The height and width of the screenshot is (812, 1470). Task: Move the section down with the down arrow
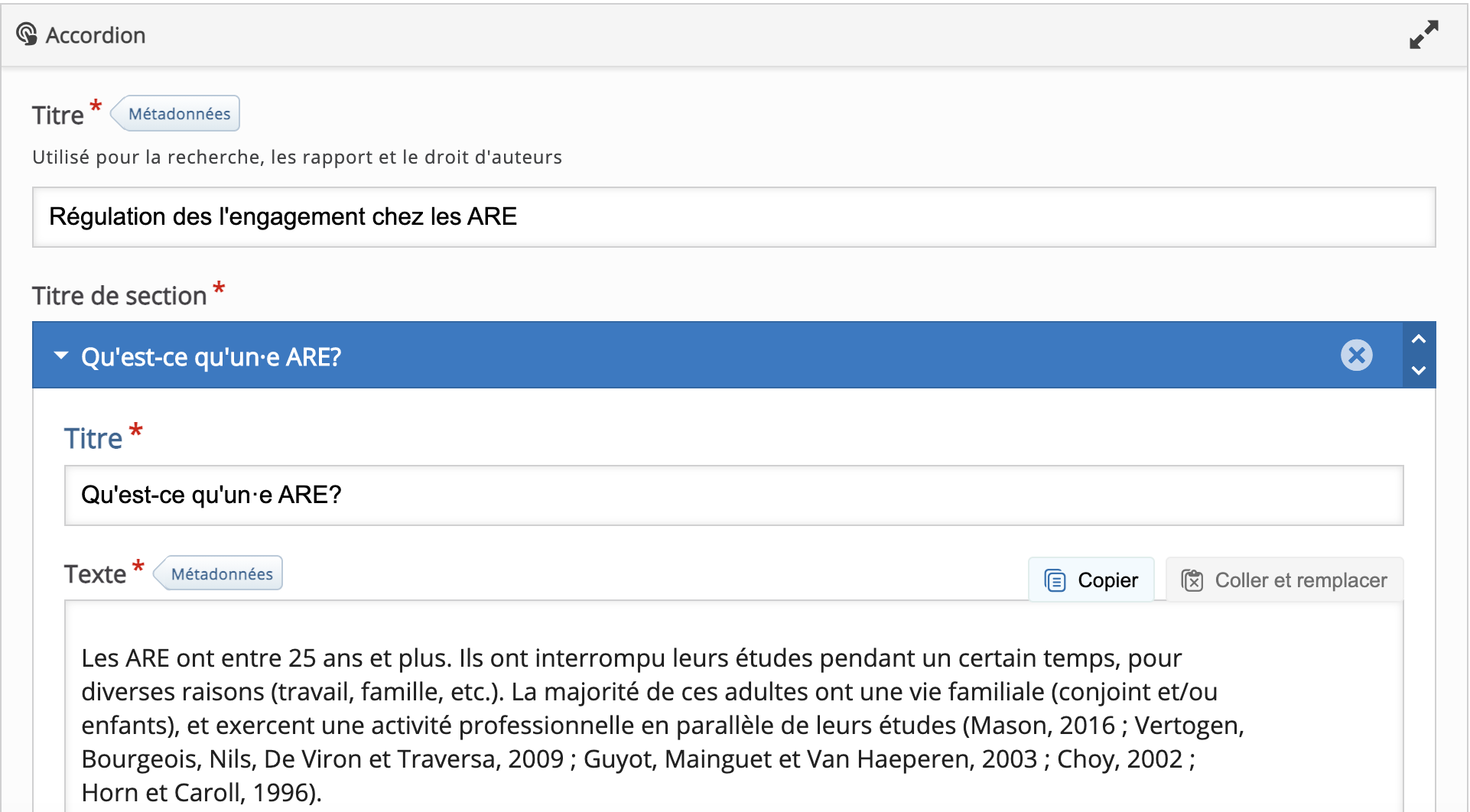[x=1419, y=371]
